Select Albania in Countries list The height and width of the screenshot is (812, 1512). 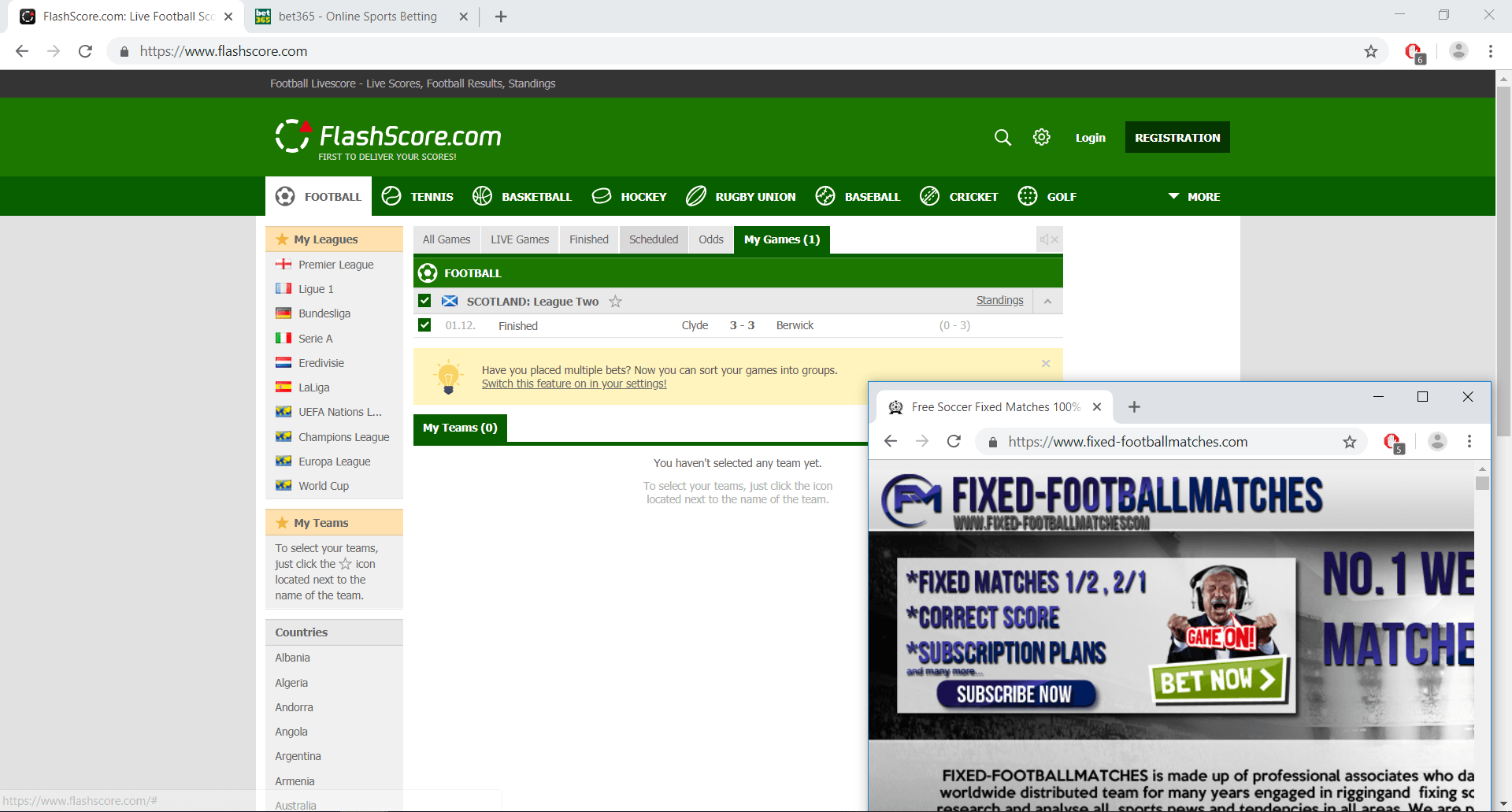292,658
